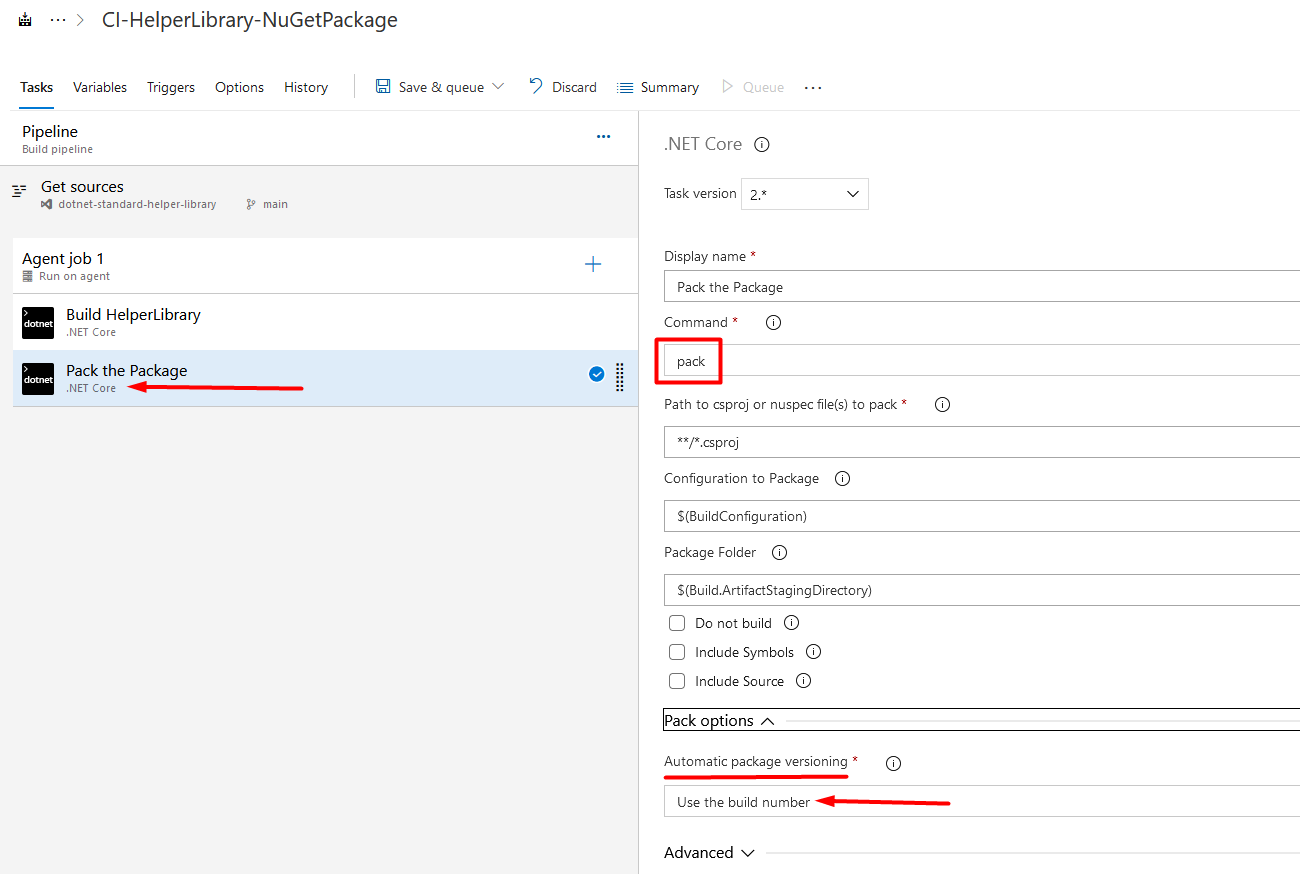Open info icon for Path to csproj

coord(942,404)
